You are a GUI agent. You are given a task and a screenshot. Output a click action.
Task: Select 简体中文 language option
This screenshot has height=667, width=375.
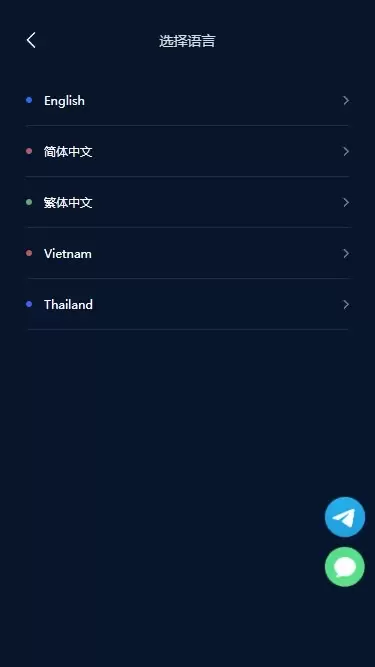click(x=188, y=151)
